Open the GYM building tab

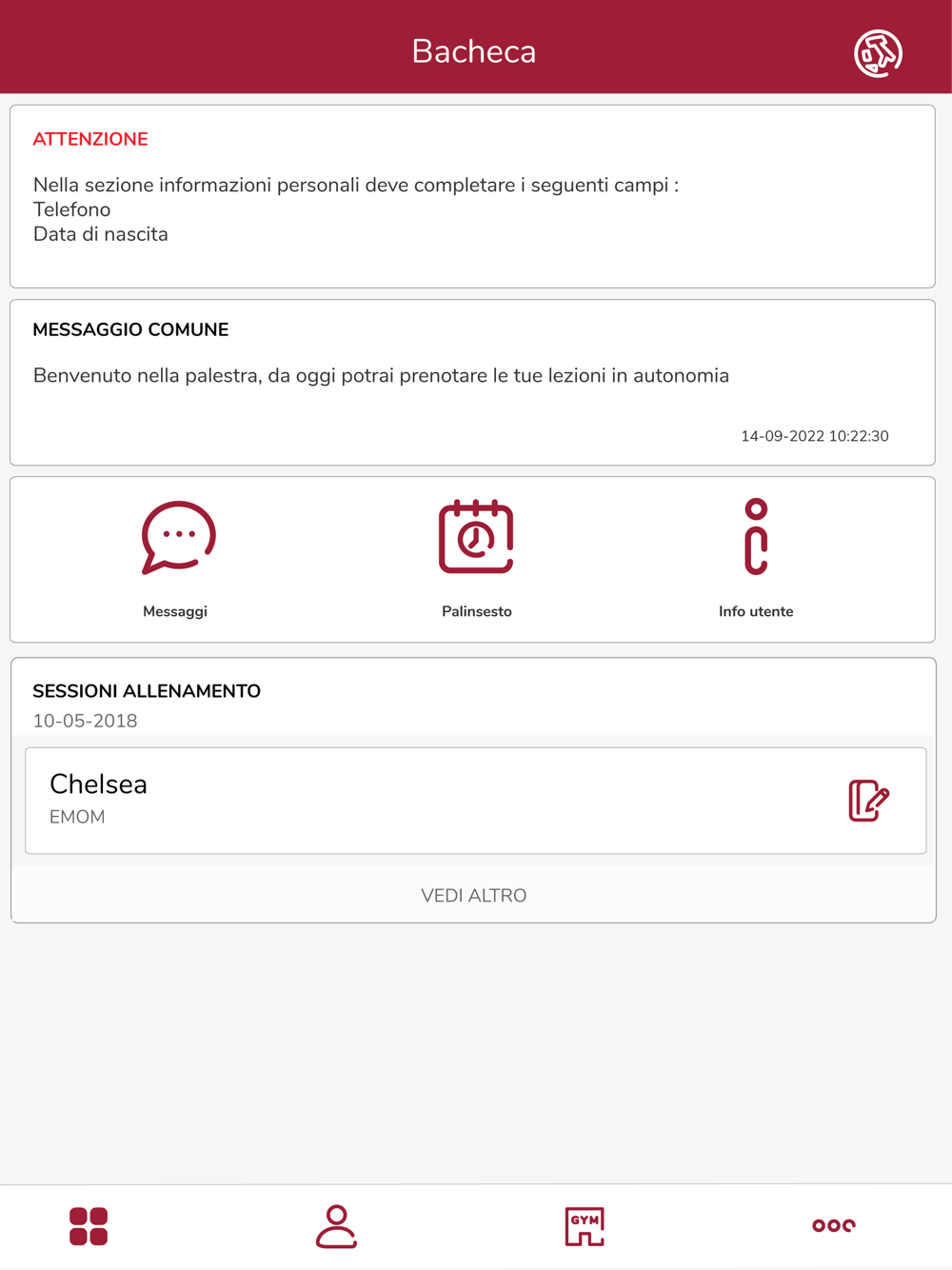coord(585,1226)
